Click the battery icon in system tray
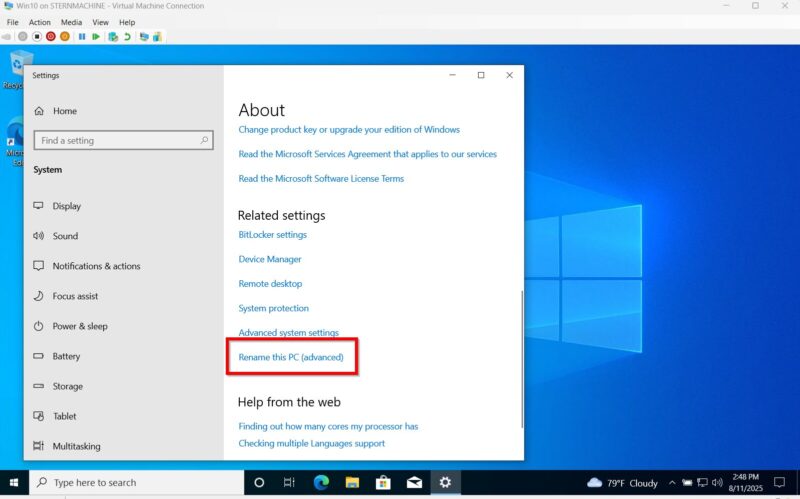The height and width of the screenshot is (499, 800). click(687, 483)
